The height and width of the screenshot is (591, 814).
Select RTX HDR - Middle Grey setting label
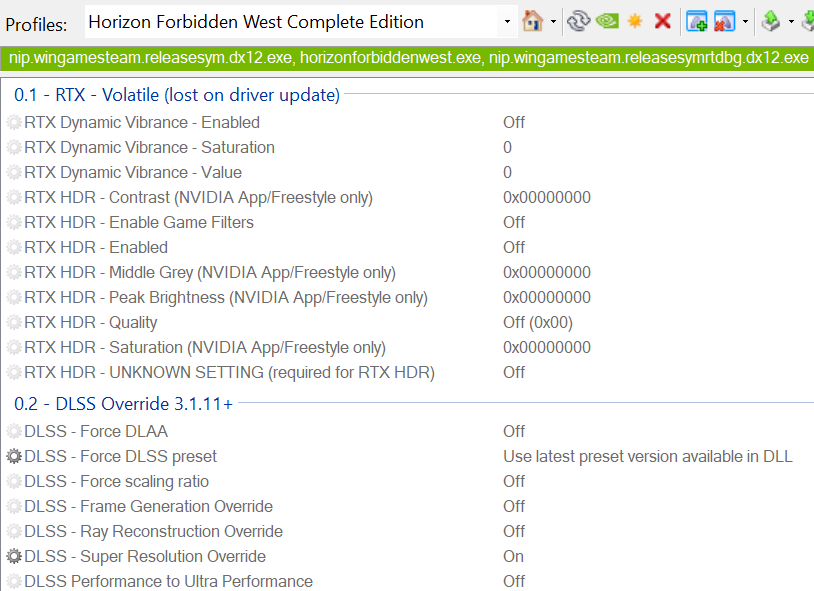click(x=210, y=273)
